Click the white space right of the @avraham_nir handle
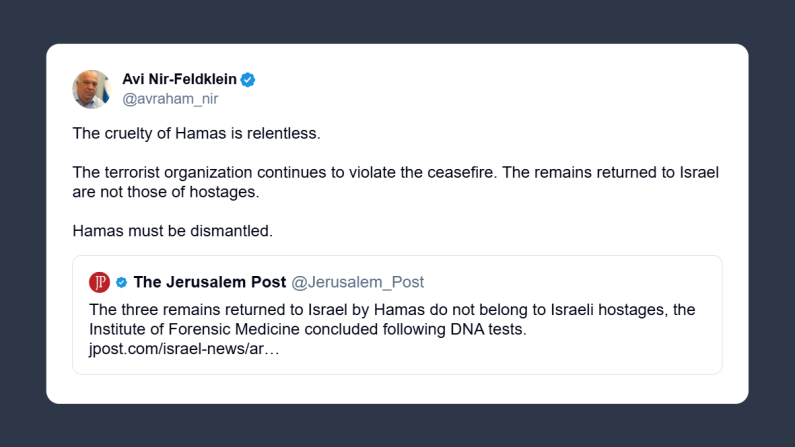795x447 pixels. 450,99
